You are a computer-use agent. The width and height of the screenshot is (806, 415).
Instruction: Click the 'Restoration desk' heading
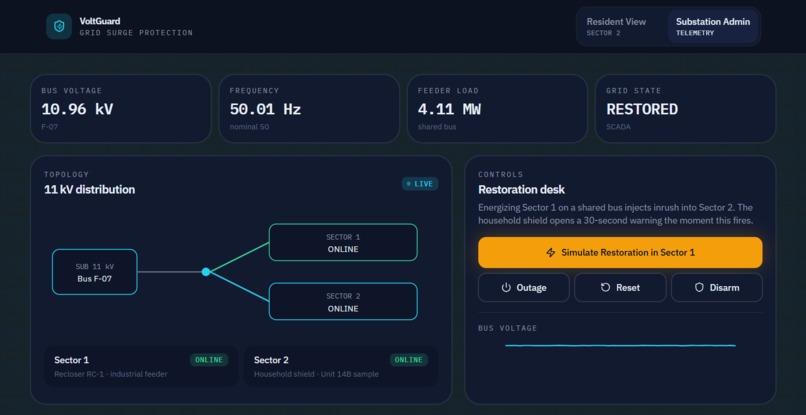click(x=521, y=190)
